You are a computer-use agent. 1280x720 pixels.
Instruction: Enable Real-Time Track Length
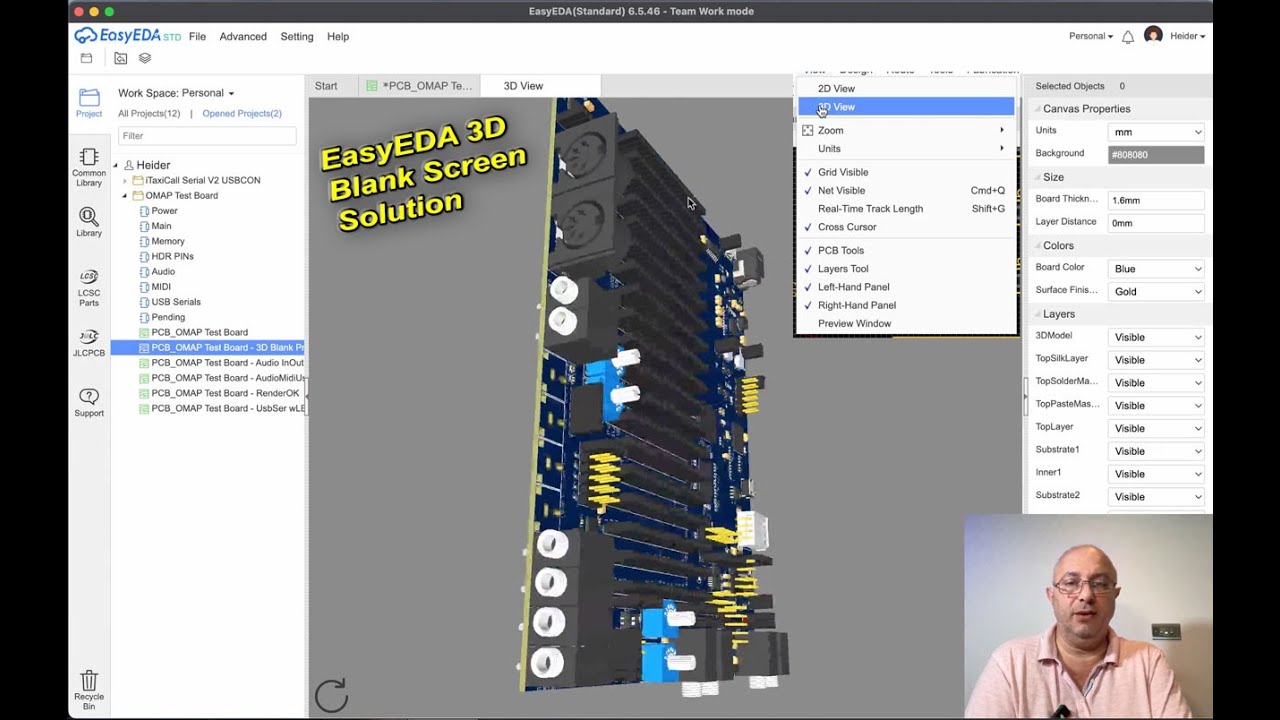(x=906, y=209)
